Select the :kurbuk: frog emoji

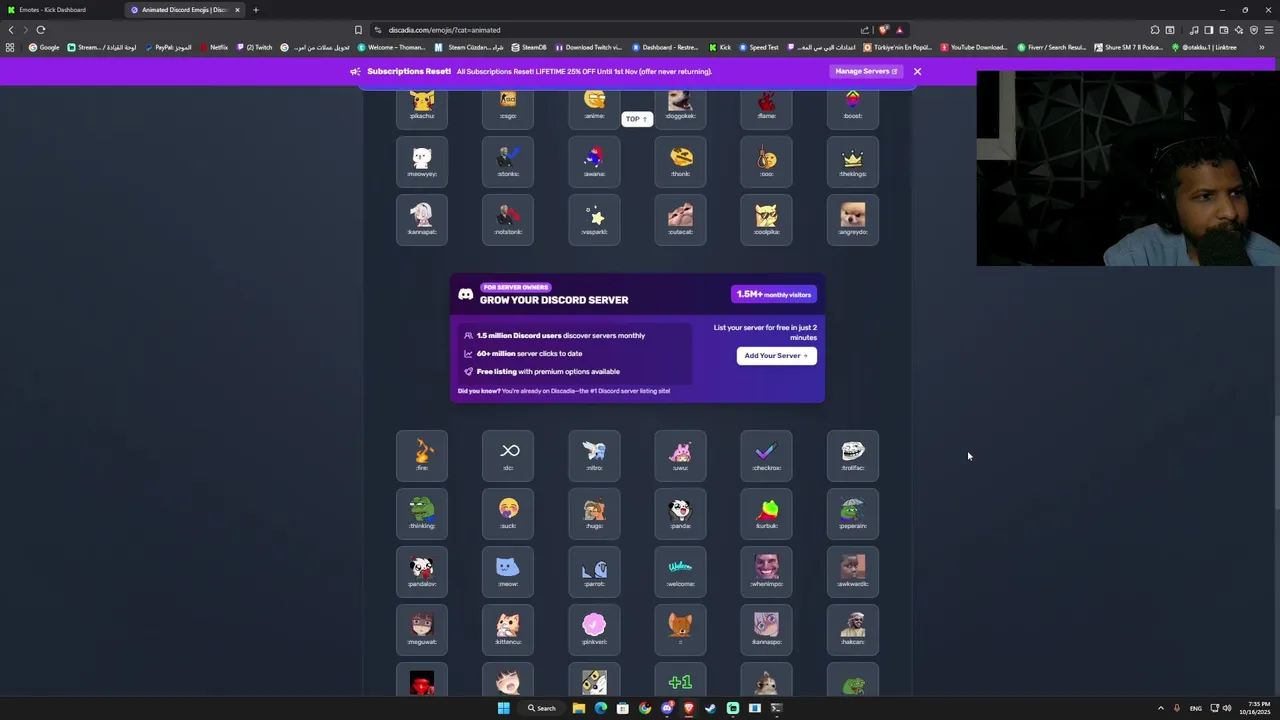[x=766, y=514]
